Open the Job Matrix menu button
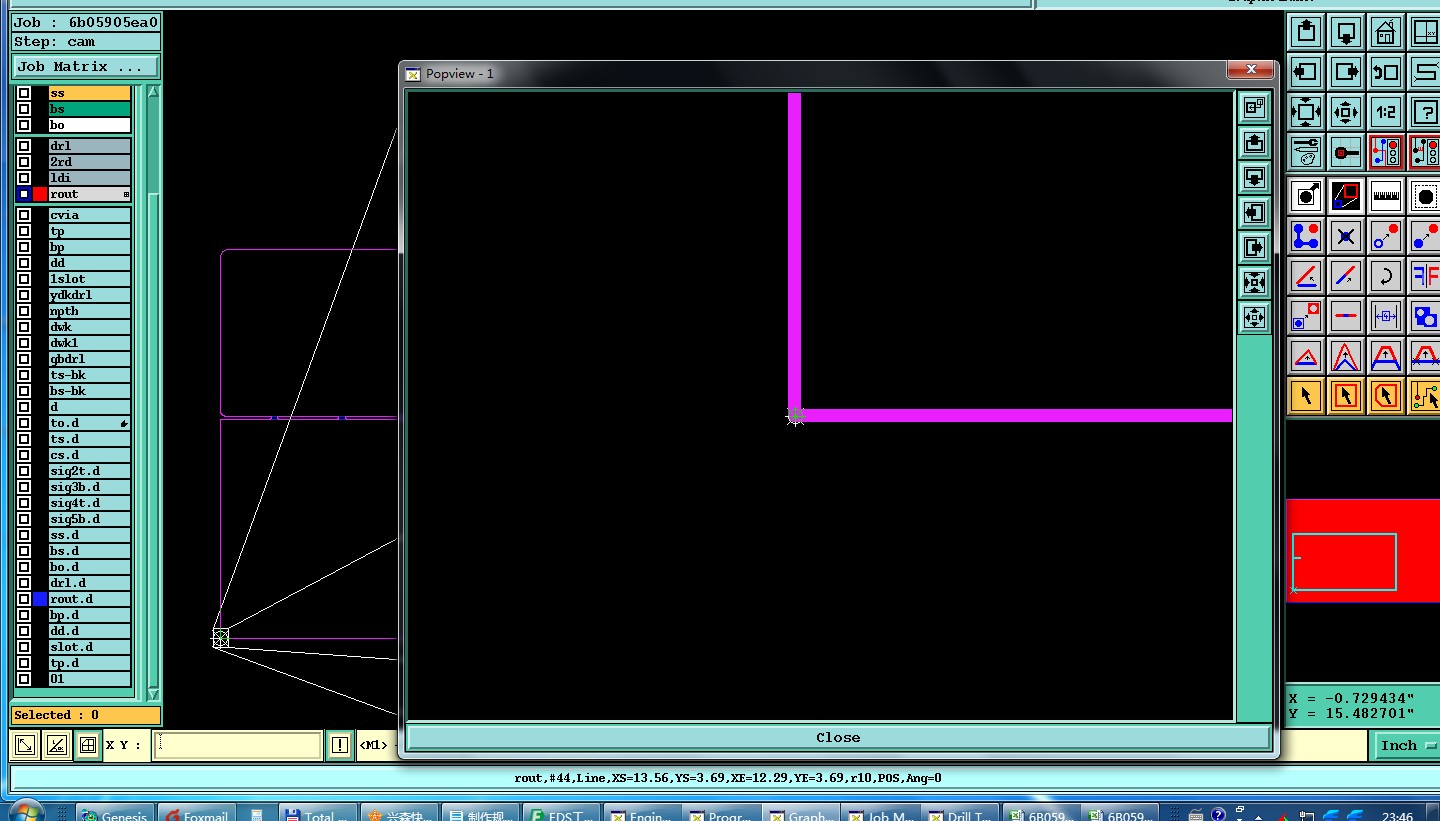Screen dimensions: 1440x821 (x=85, y=66)
